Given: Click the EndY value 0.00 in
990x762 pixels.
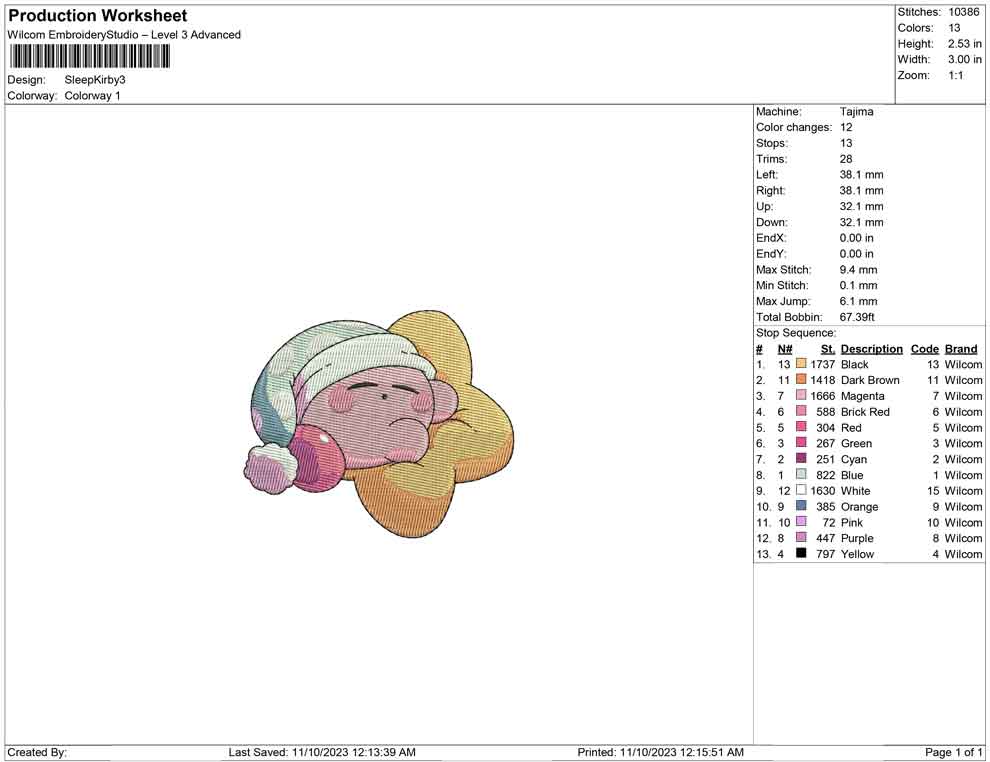Looking at the screenshot, I should [857, 254].
